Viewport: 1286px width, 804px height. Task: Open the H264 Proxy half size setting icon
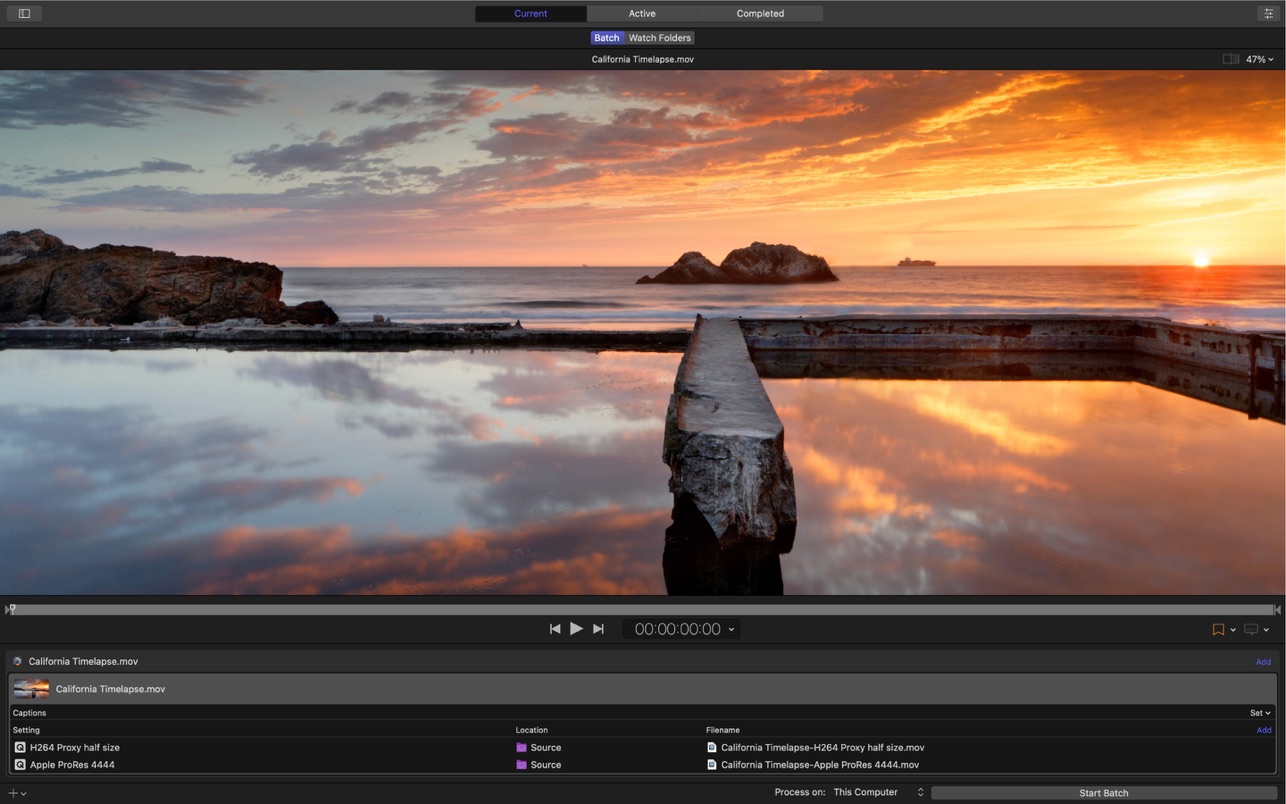tap(17, 747)
